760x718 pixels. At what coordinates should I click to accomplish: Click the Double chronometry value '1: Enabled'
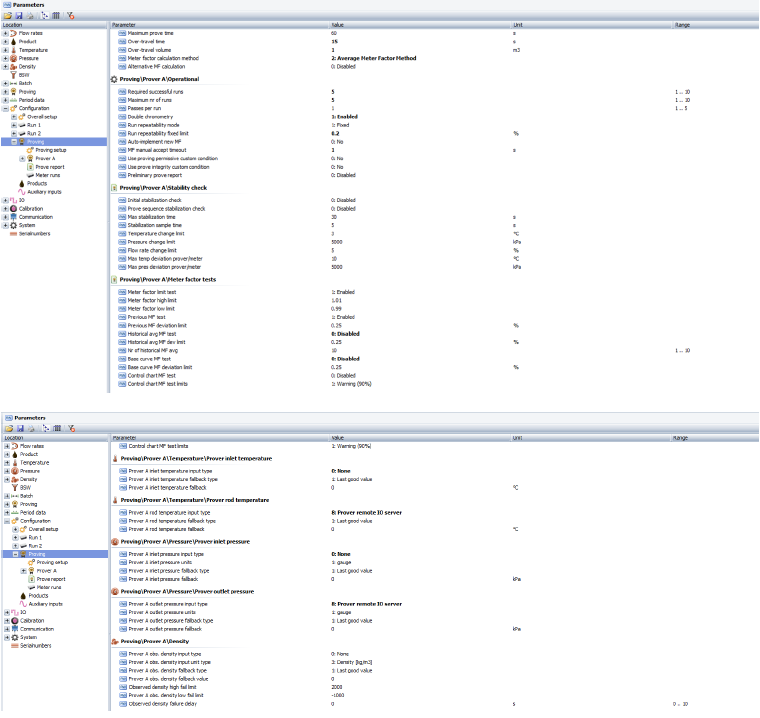(x=344, y=117)
